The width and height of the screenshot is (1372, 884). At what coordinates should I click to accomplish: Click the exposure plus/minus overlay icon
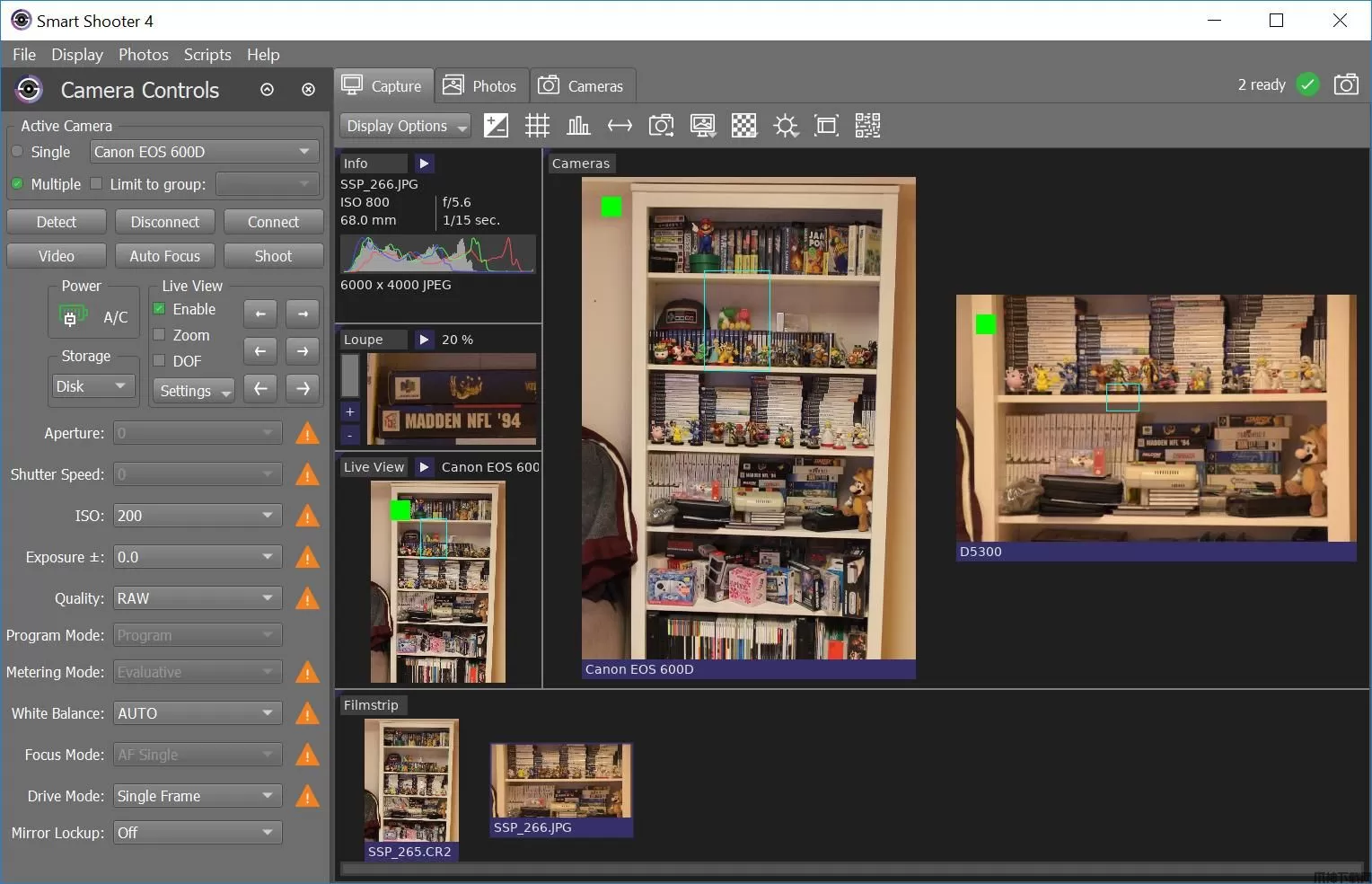(496, 126)
